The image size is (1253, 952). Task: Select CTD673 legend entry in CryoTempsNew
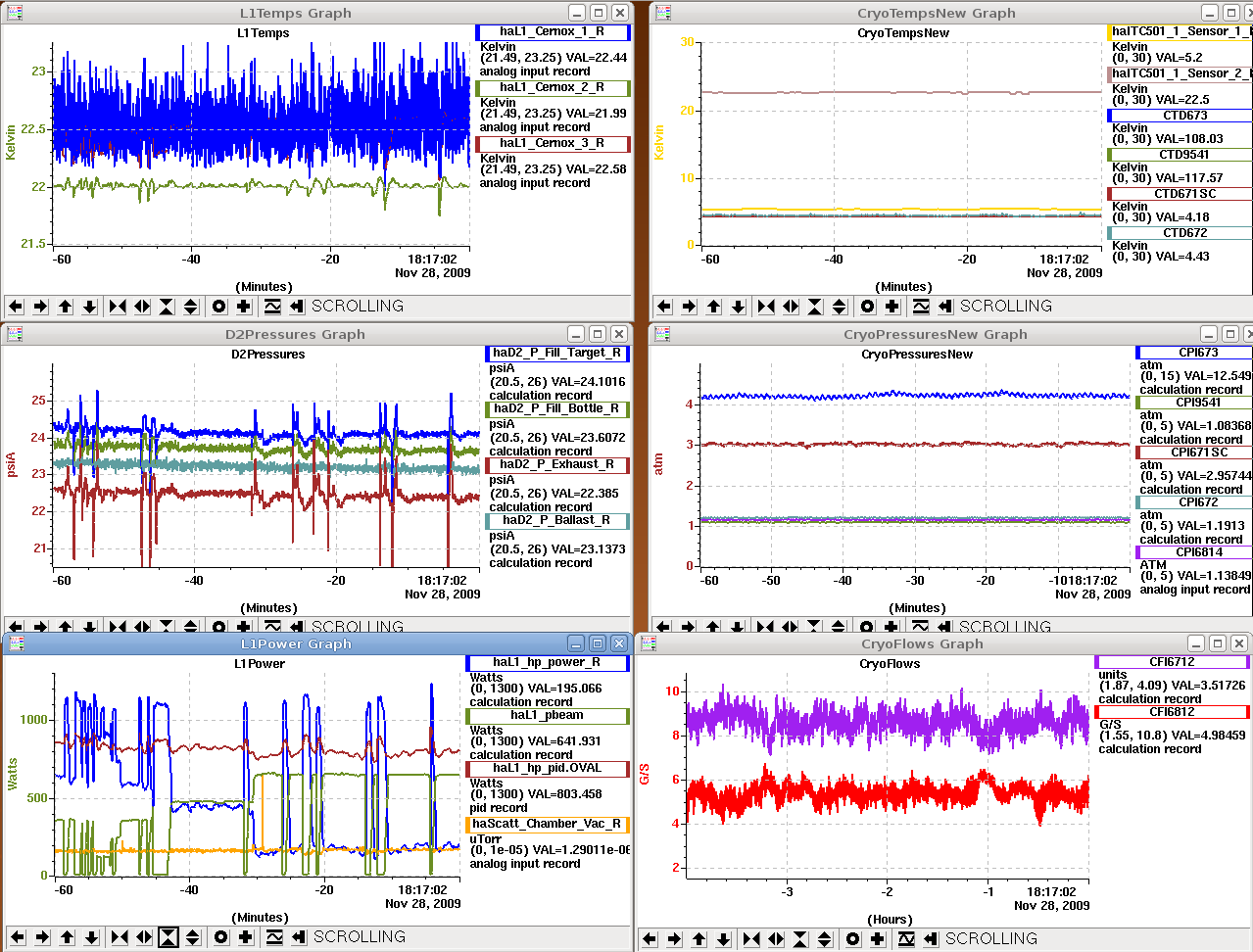tap(1180, 116)
